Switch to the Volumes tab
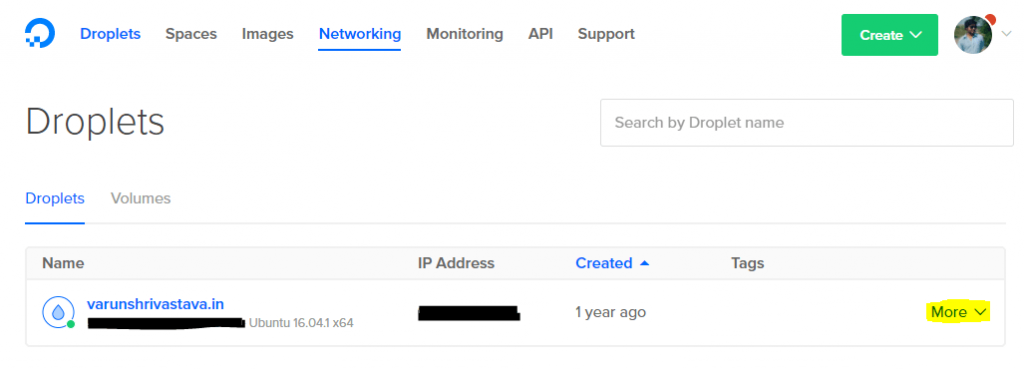Viewport: 1024px width, 370px height. click(x=141, y=198)
